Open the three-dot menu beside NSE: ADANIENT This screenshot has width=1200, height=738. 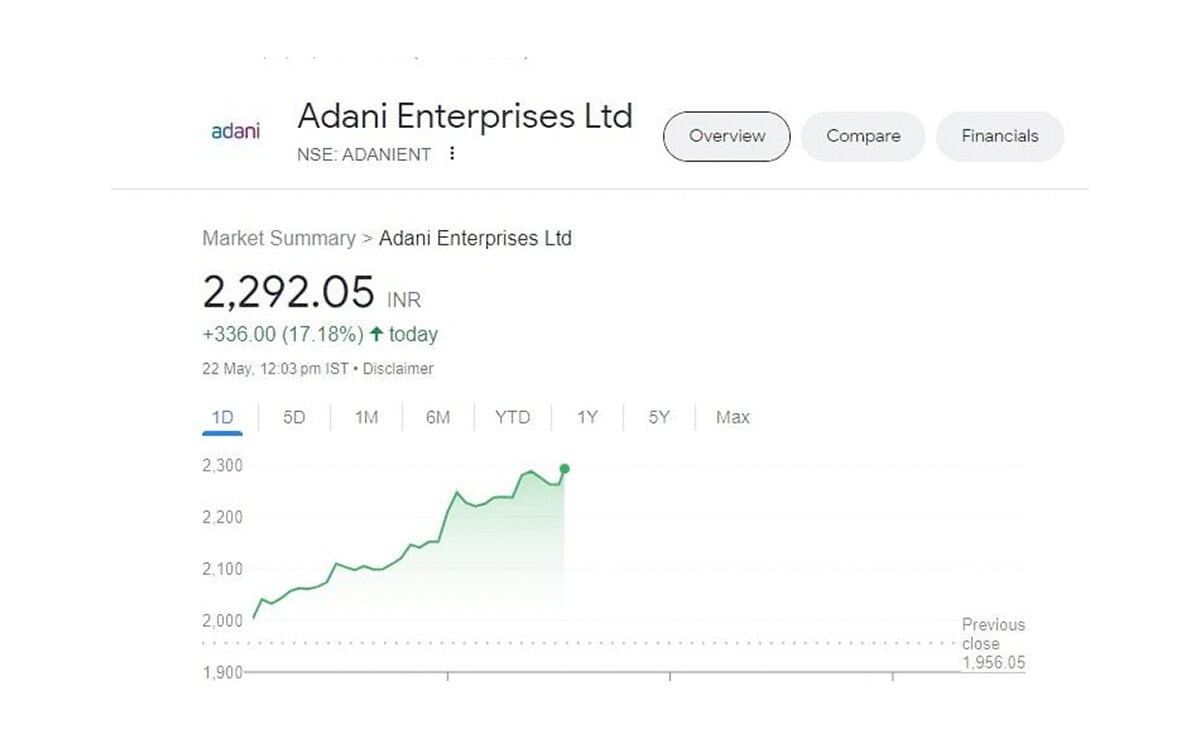pos(452,154)
